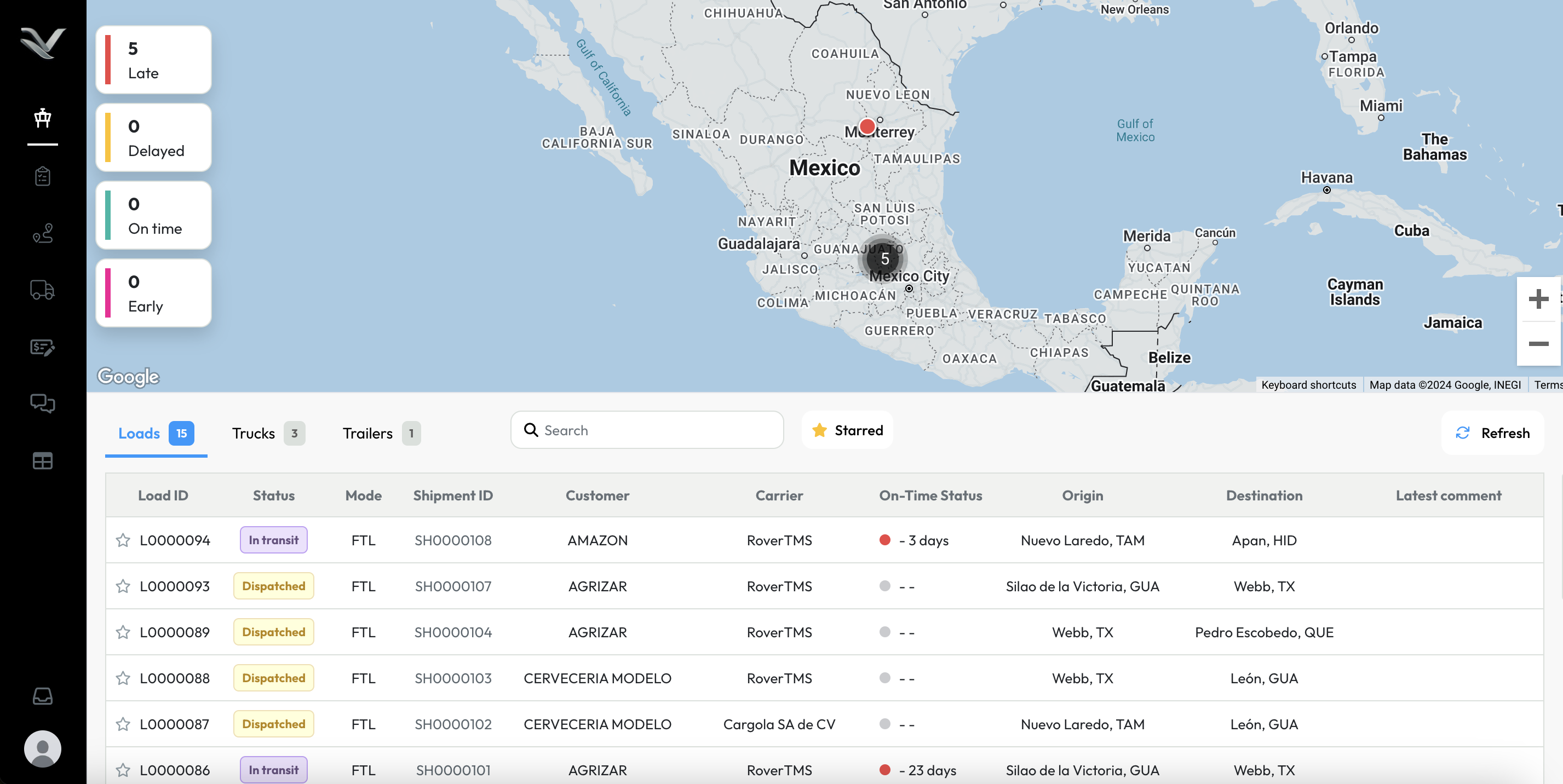
Task: Open the inbox tray sidebar icon
Action: click(x=43, y=696)
